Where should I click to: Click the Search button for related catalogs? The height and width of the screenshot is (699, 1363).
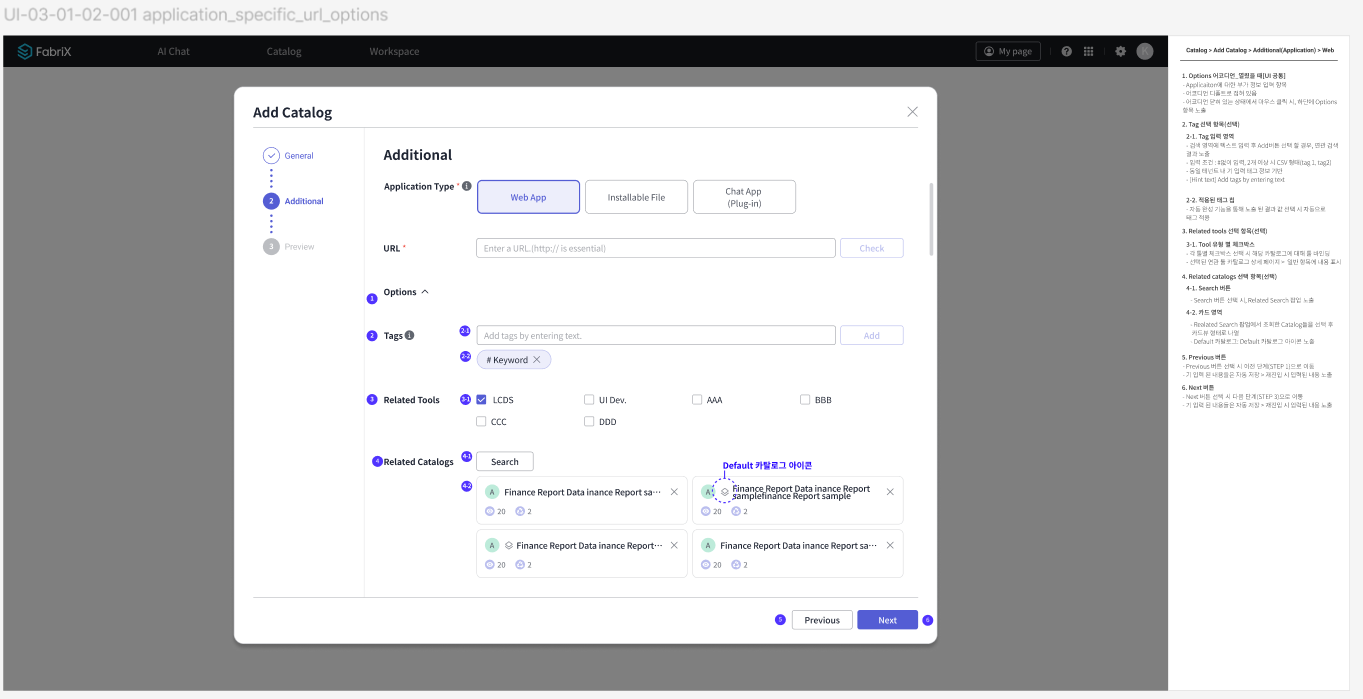[505, 461]
